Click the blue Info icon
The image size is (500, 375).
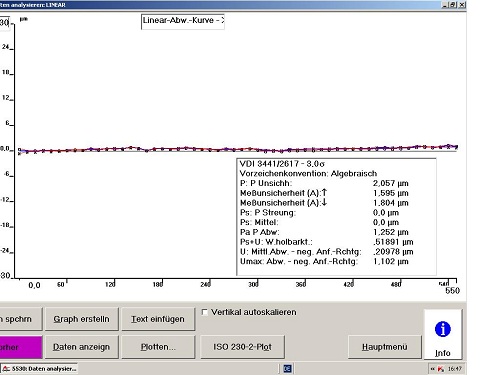tap(443, 329)
